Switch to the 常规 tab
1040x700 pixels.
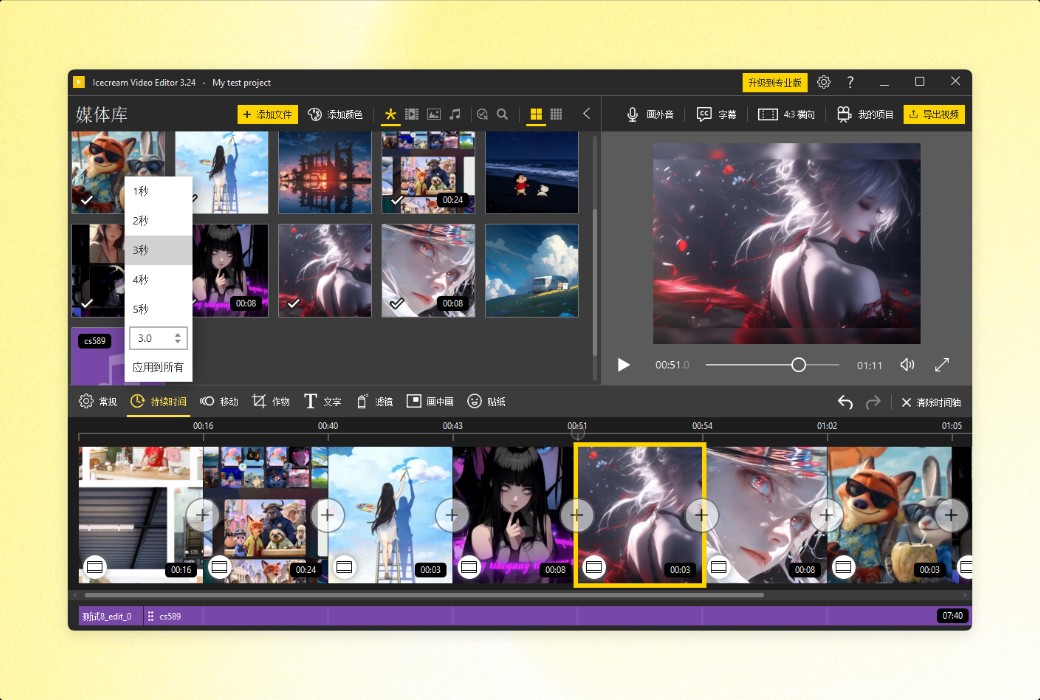[96, 400]
